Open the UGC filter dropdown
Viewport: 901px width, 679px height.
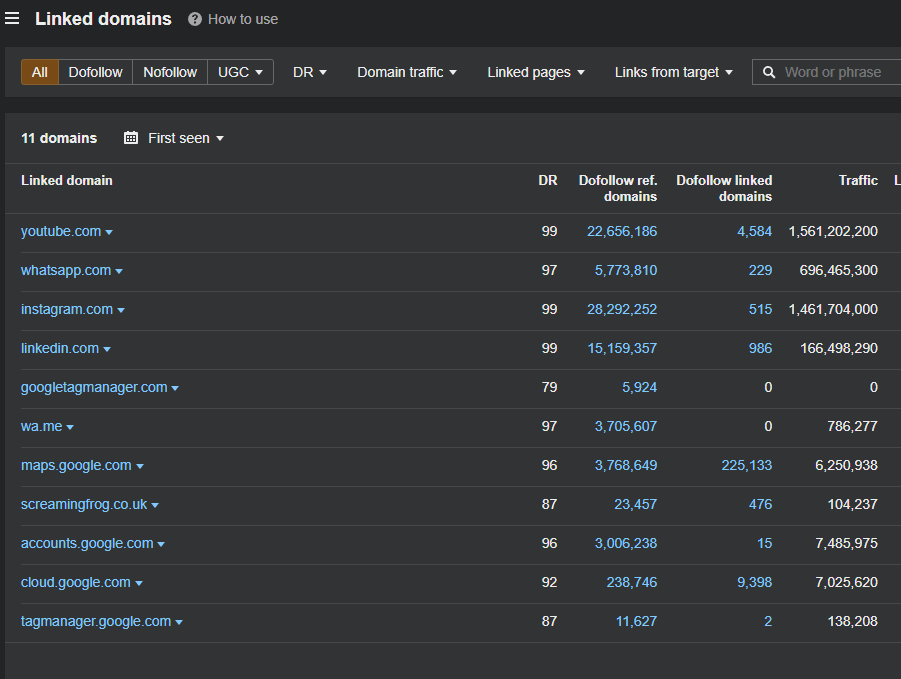coord(240,72)
